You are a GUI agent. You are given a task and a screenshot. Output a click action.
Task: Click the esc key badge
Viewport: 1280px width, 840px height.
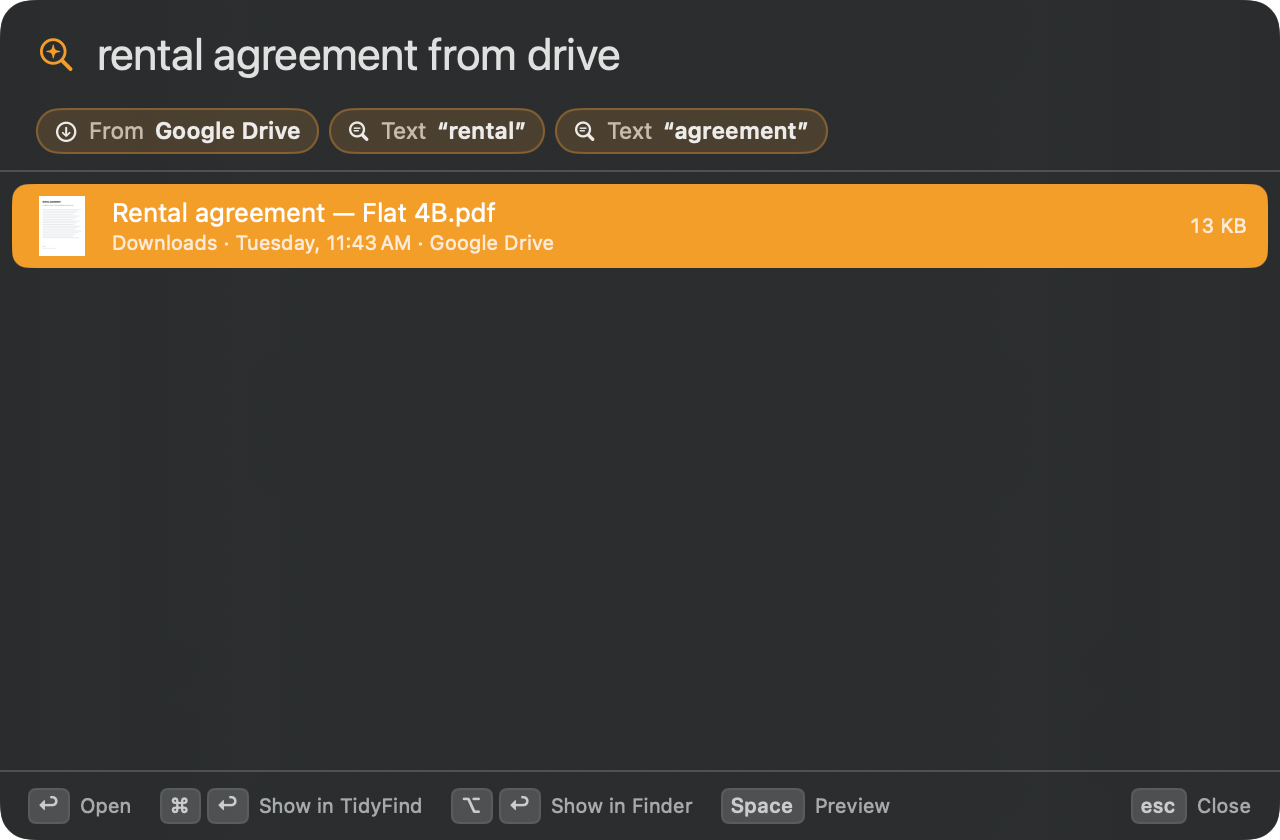(x=1158, y=806)
